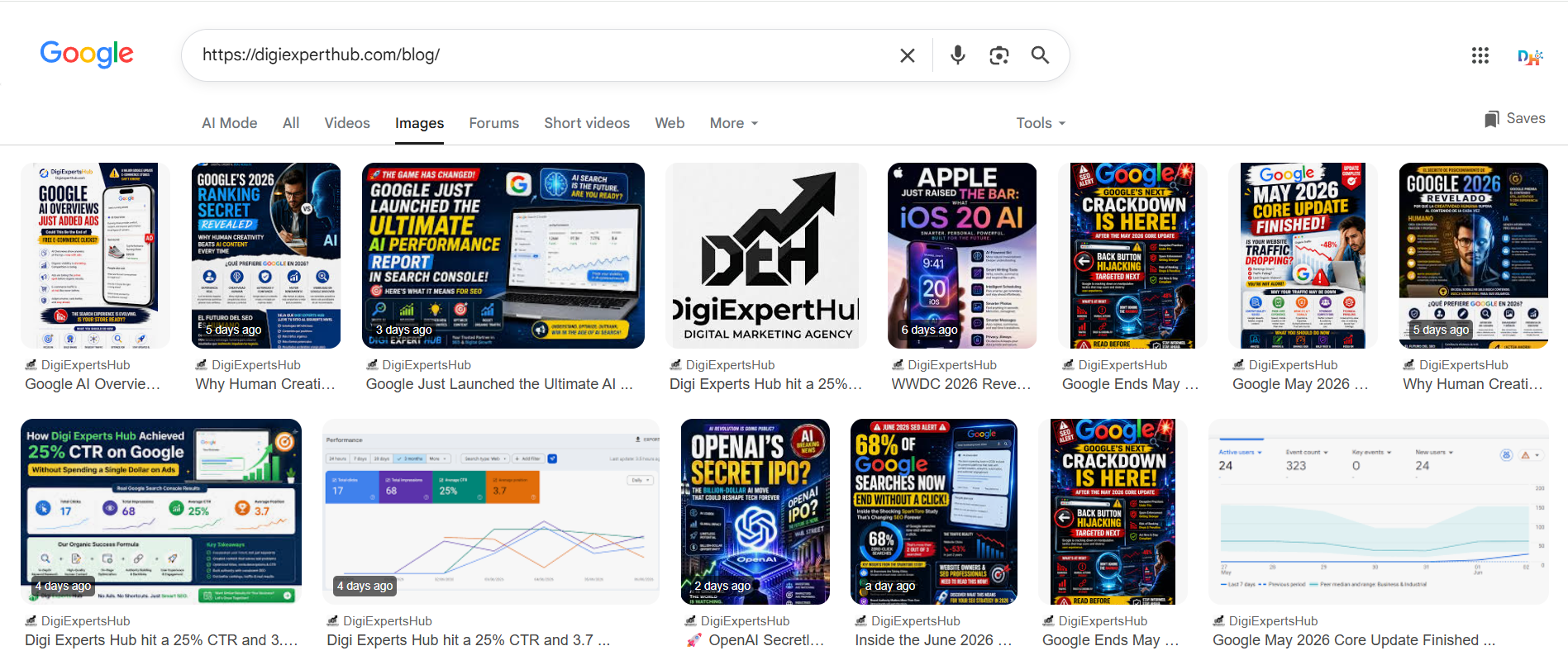This screenshot has height=665, width=1568.
Task: Switch to the Web tab
Action: pos(670,123)
